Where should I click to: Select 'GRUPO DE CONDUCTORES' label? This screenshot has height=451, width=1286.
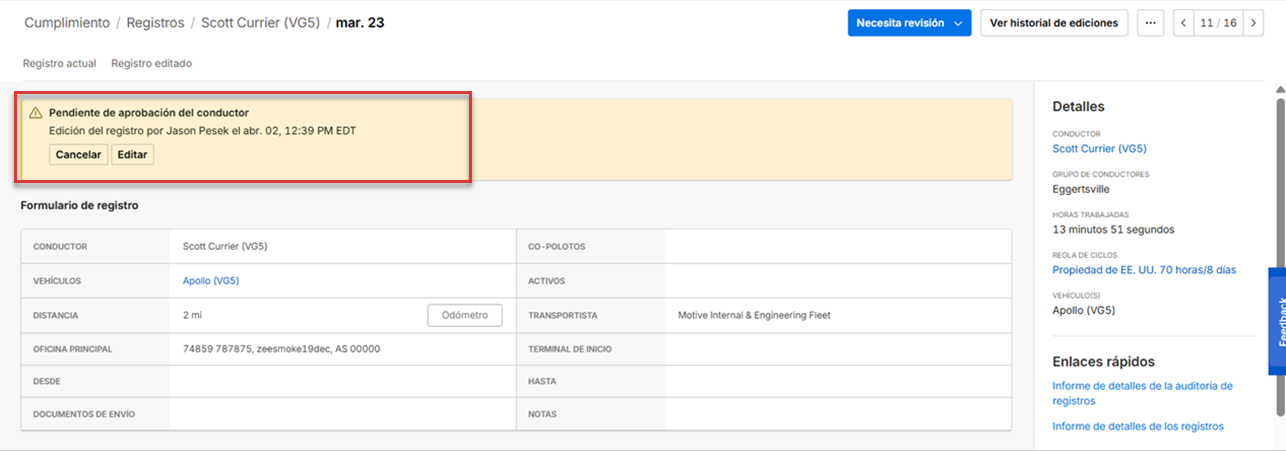(1101, 174)
